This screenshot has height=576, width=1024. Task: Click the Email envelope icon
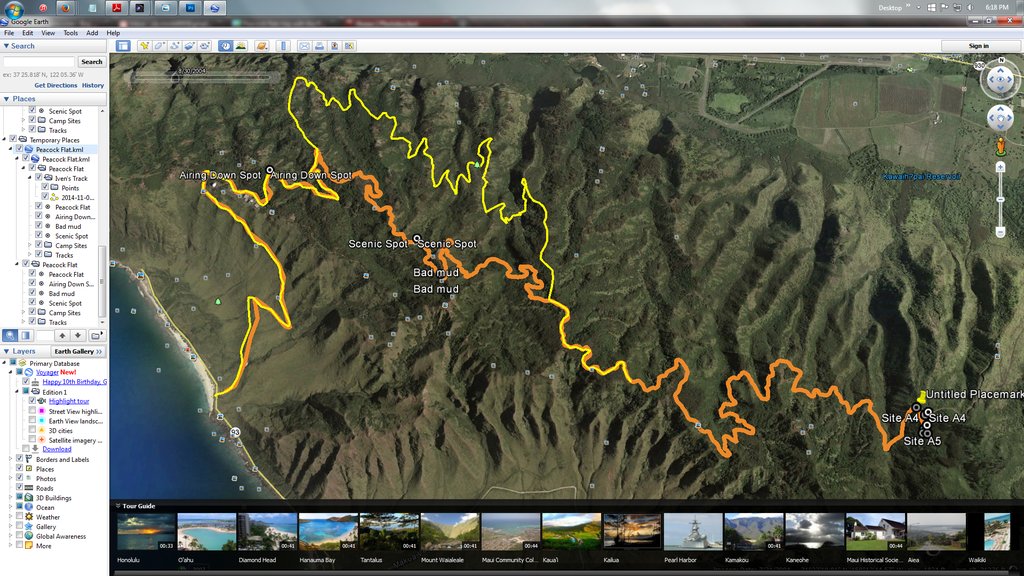coord(304,46)
